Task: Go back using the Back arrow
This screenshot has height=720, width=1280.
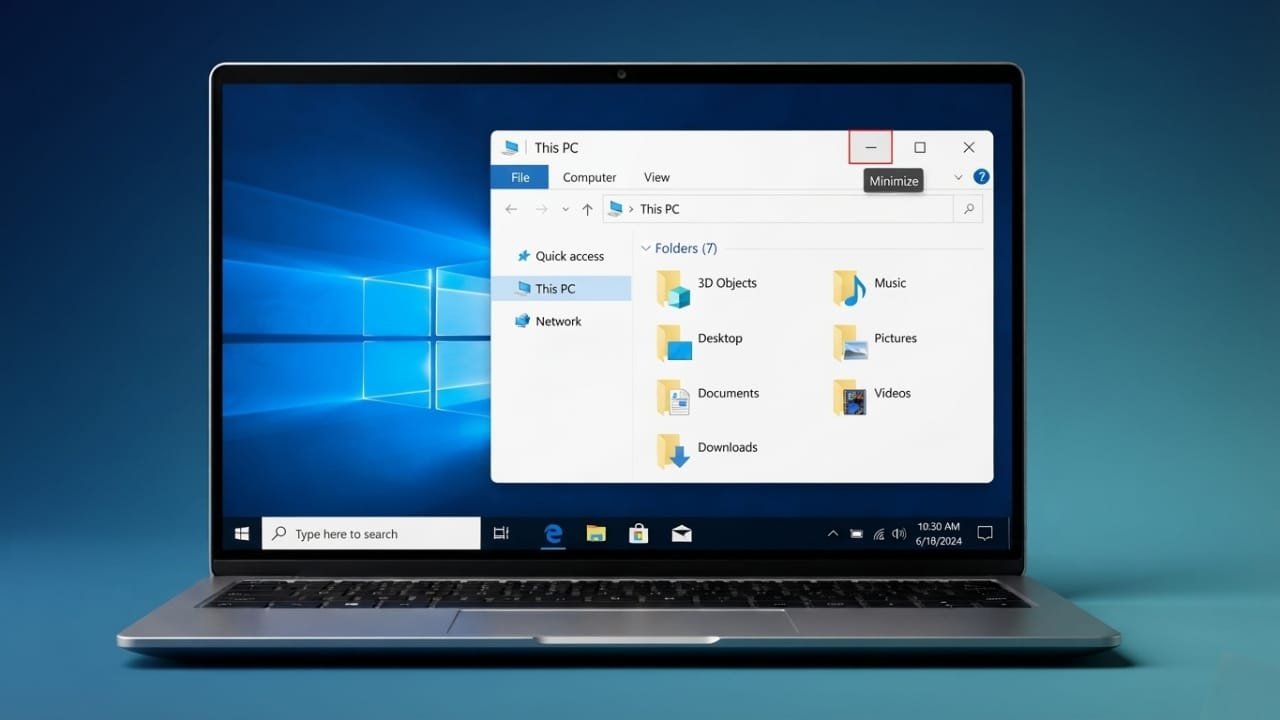Action: [x=511, y=209]
